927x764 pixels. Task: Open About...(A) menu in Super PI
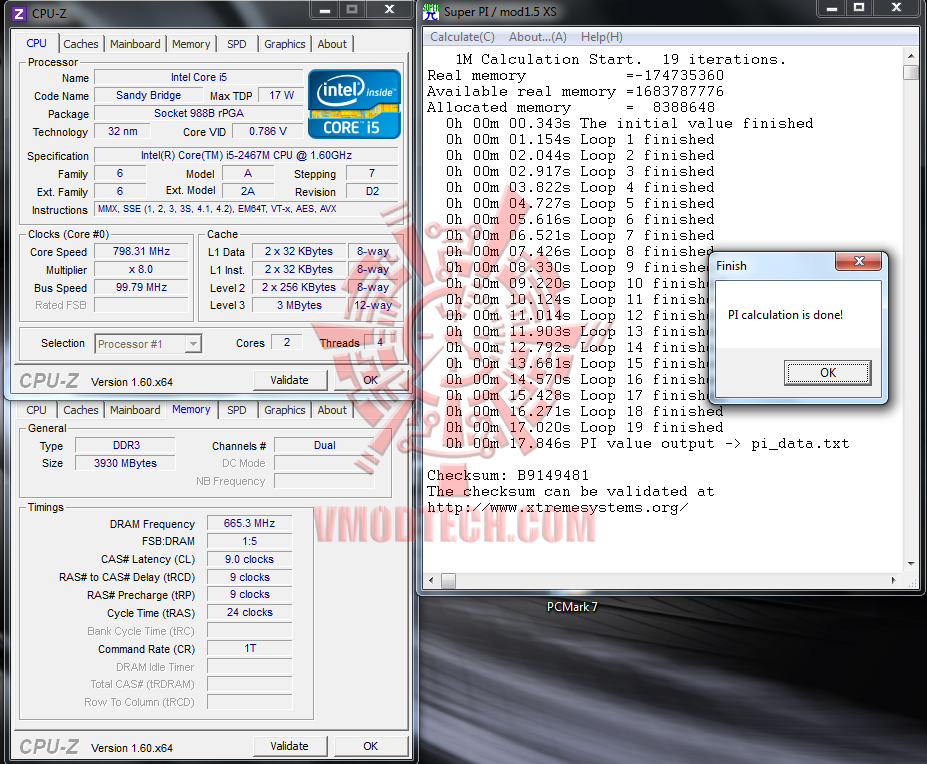point(537,37)
